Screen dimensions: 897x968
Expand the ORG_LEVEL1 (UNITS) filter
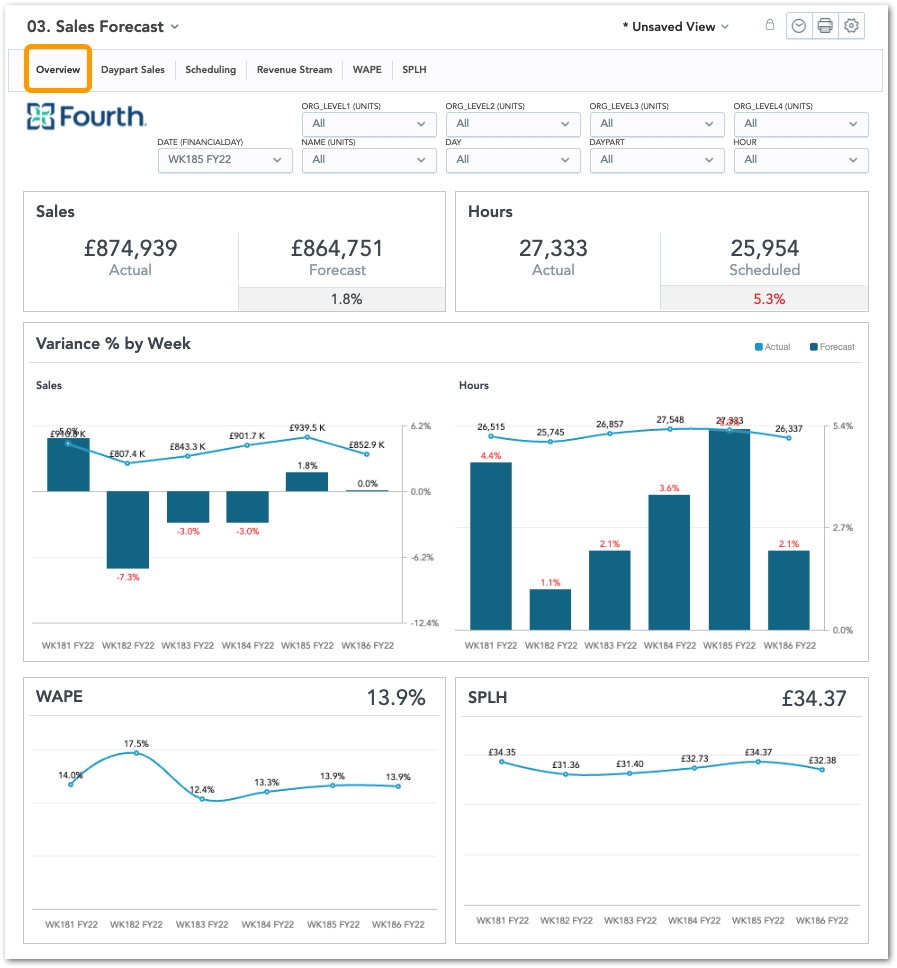coord(369,124)
